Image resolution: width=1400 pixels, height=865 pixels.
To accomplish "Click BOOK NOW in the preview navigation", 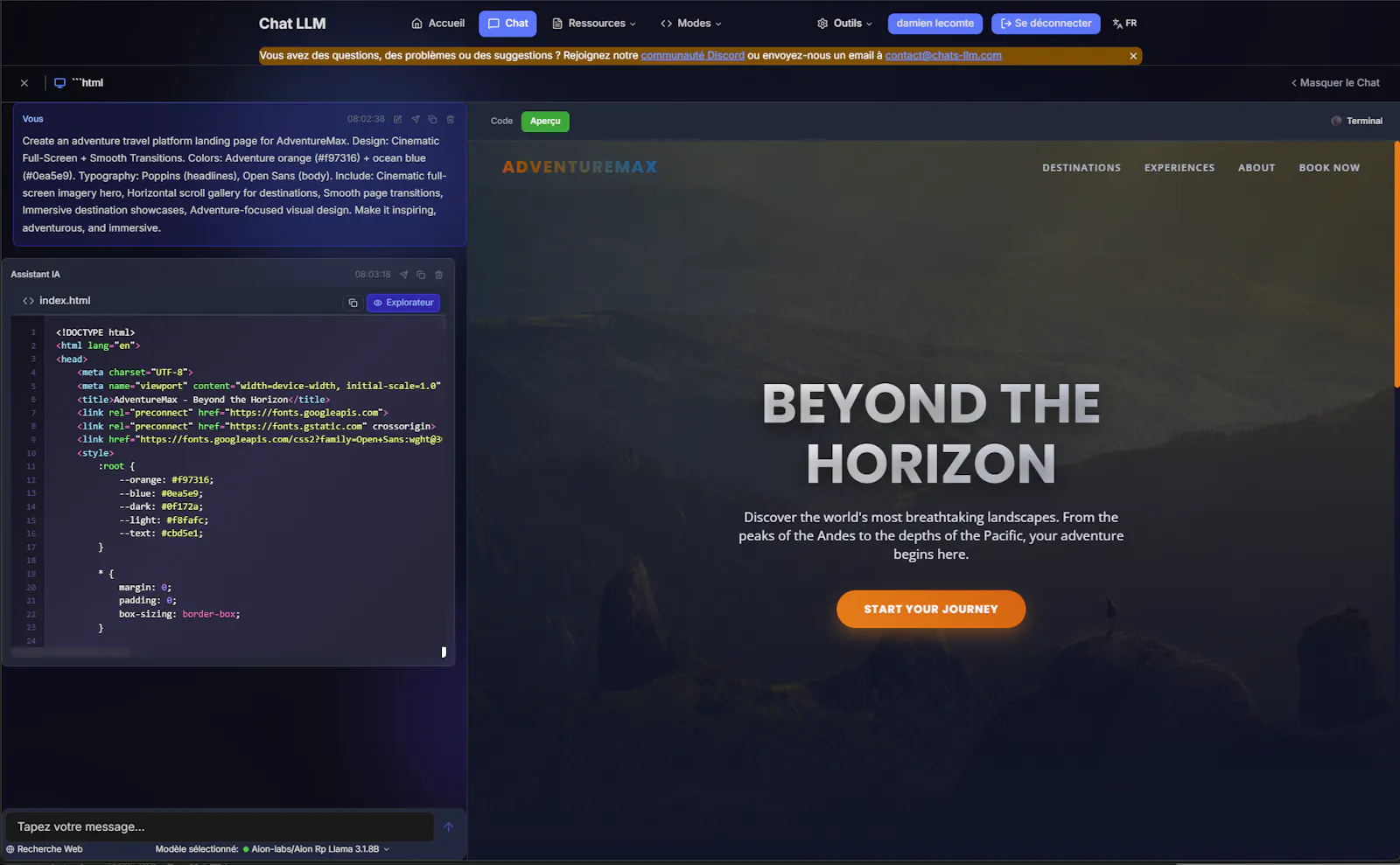I will coord(1329,168).
